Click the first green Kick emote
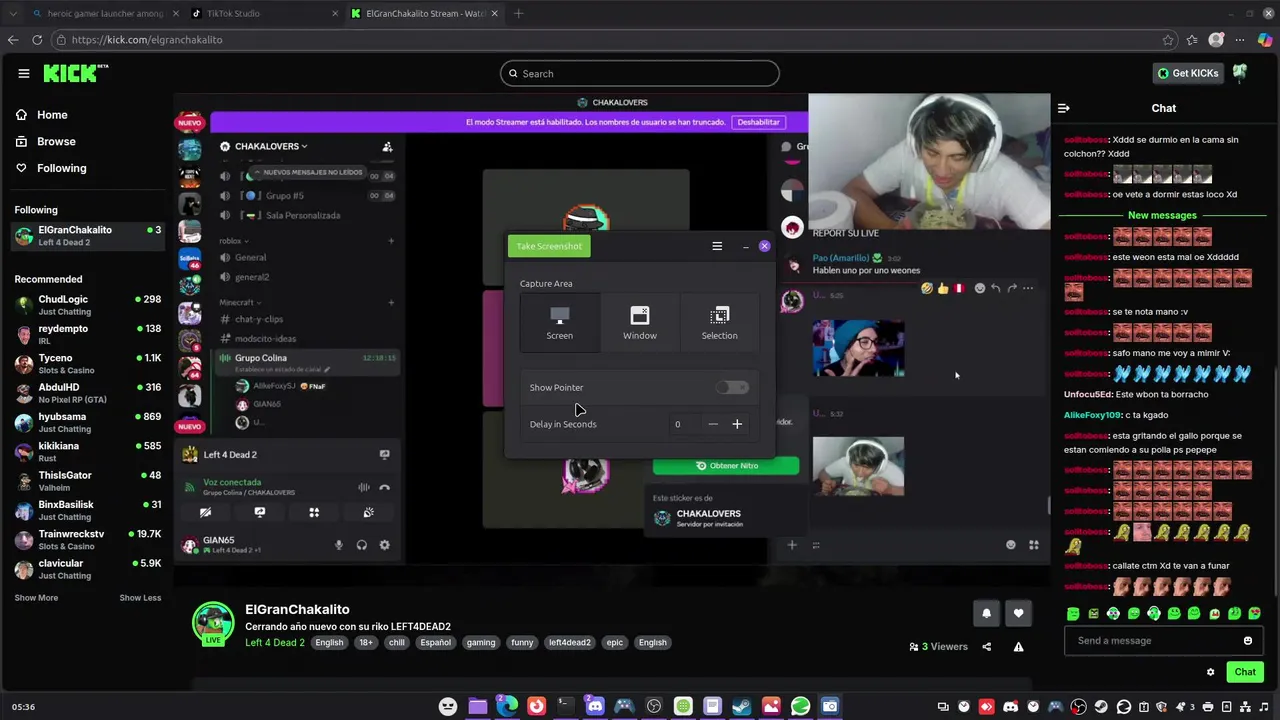 1073,613
